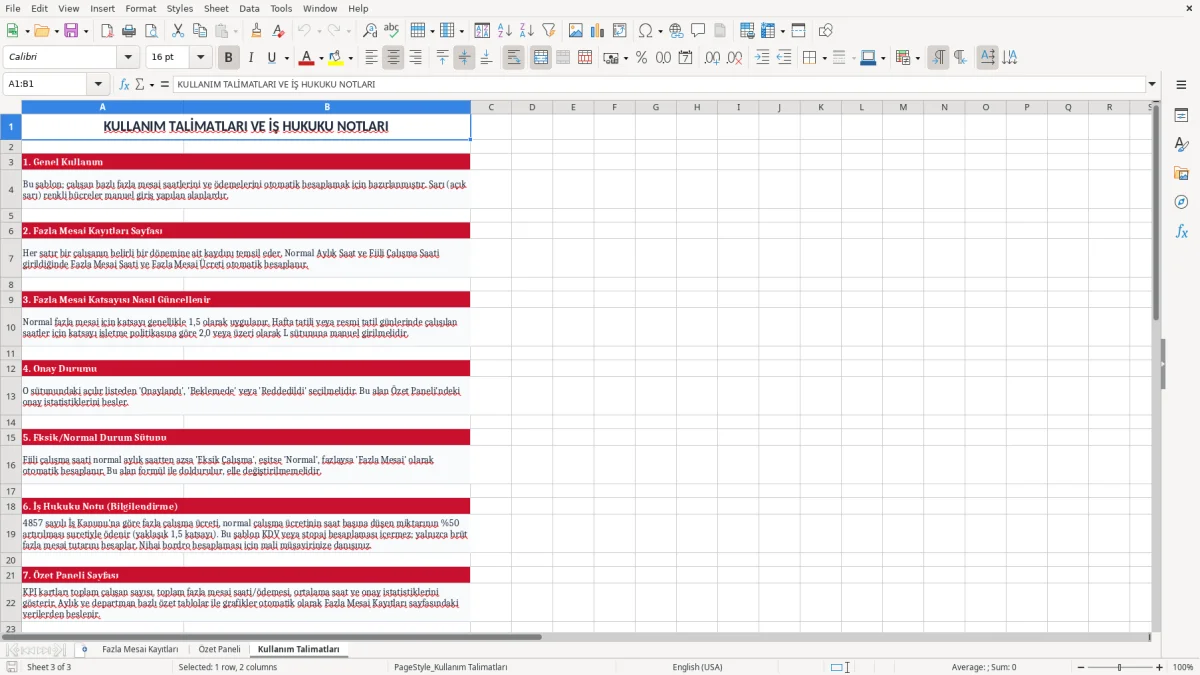Open Print Preview
The image size is (1200, 675).
(x=151, y=31)
